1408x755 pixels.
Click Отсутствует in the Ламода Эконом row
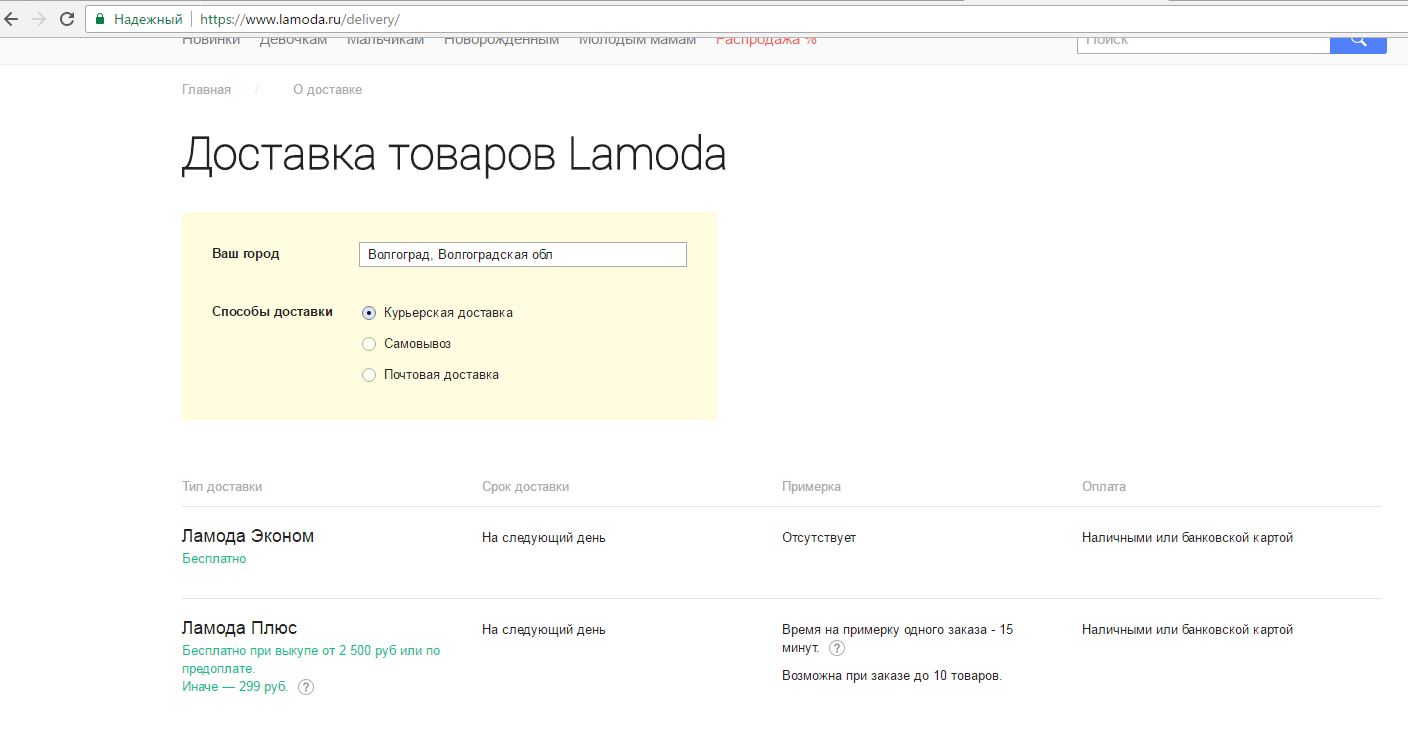(819, 538)
